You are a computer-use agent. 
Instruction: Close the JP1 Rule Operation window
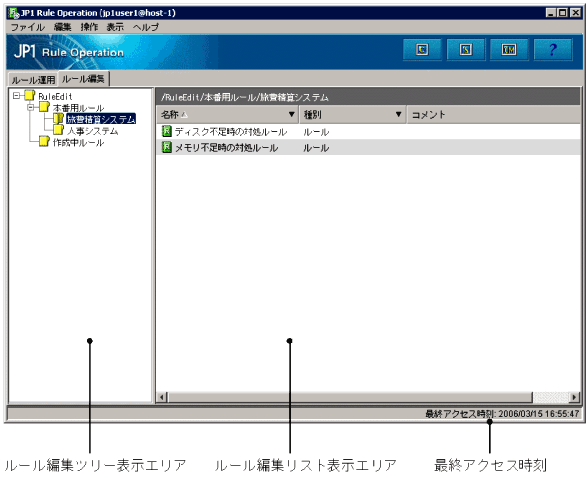coord(575,13)
